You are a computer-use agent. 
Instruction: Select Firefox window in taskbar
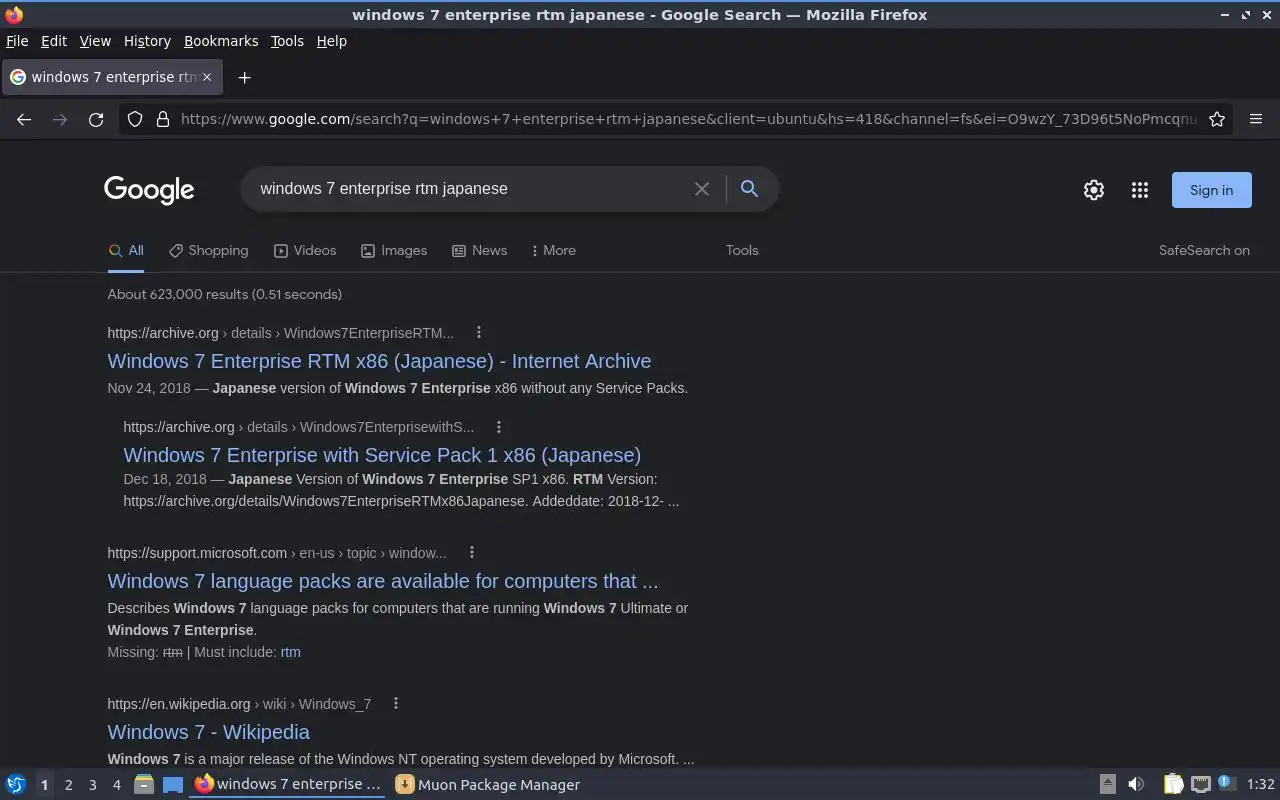[289, 784]
